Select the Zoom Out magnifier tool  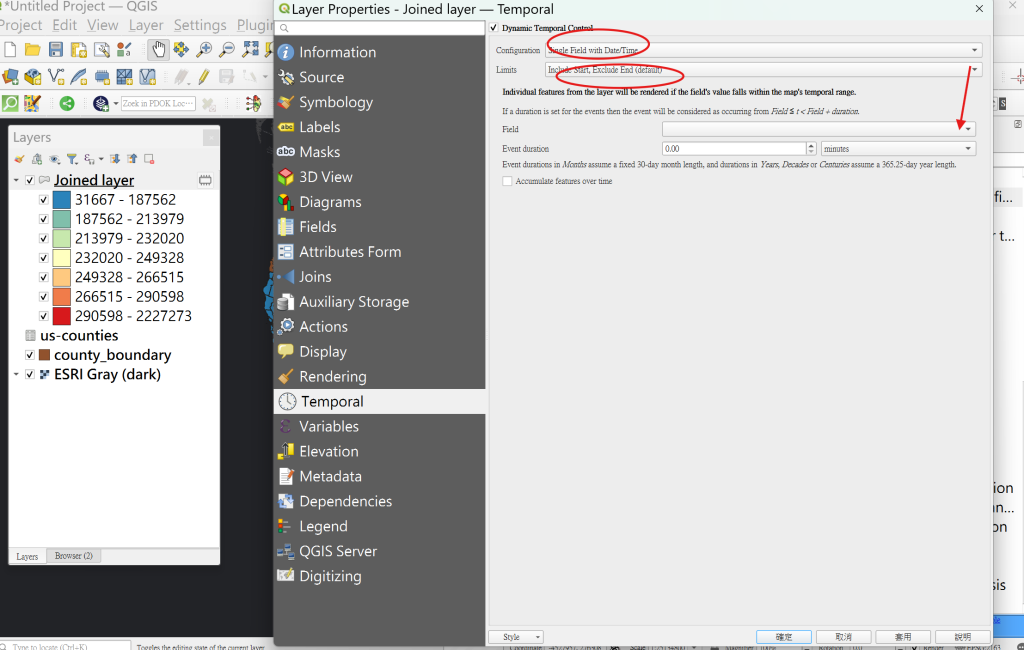point(227,50)
